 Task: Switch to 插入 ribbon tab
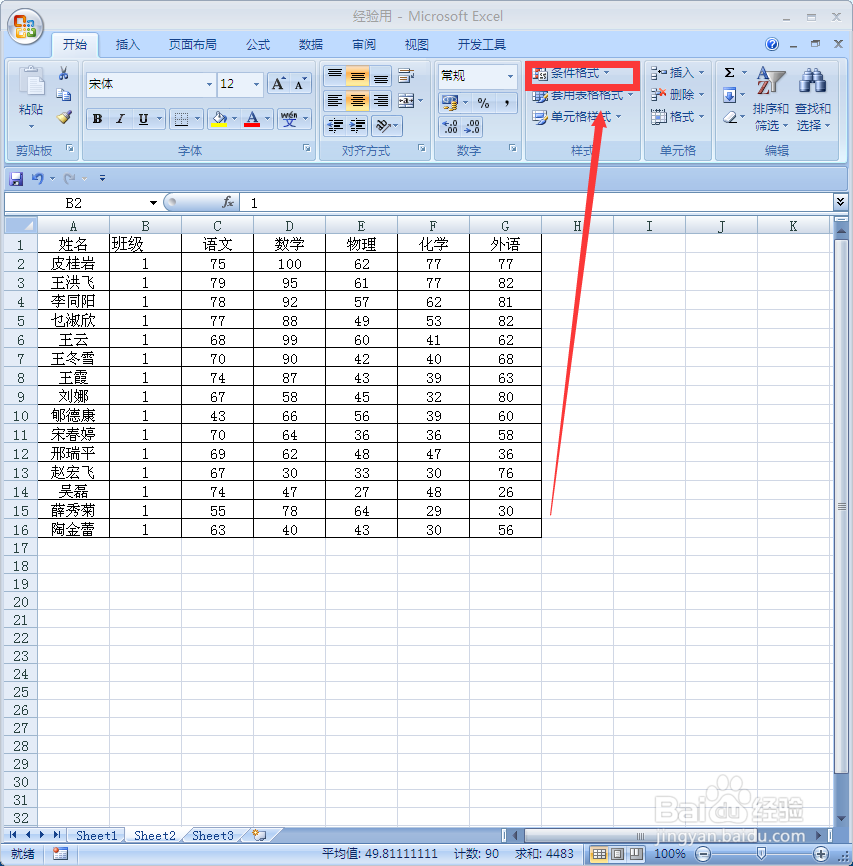point(128,45)
